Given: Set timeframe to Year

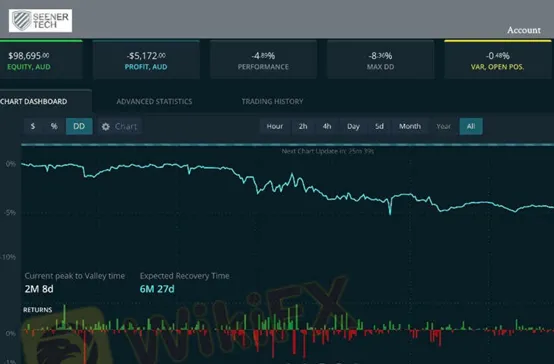Looking at the screenshot, I should click(x=443, y=126).
